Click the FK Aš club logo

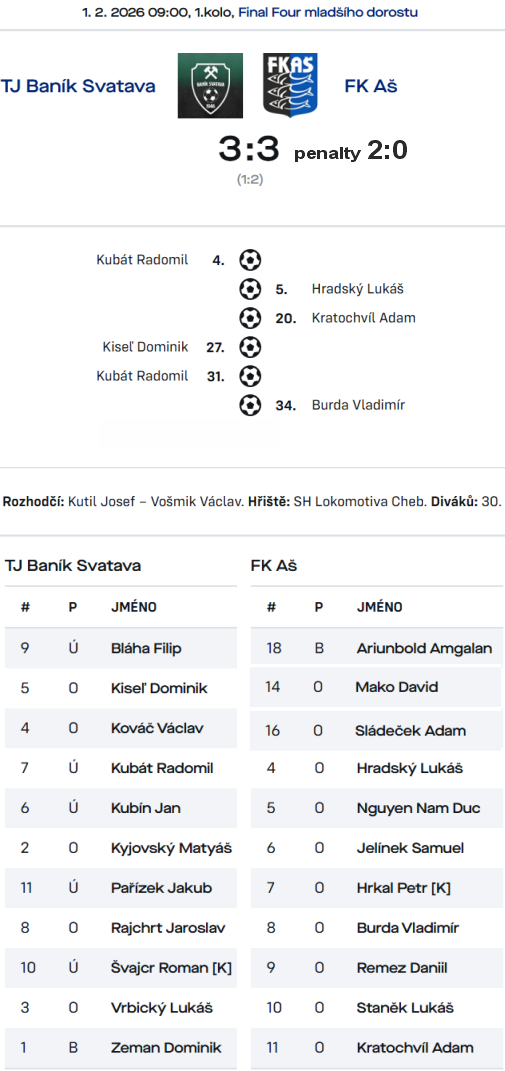(x=290, y=86)
